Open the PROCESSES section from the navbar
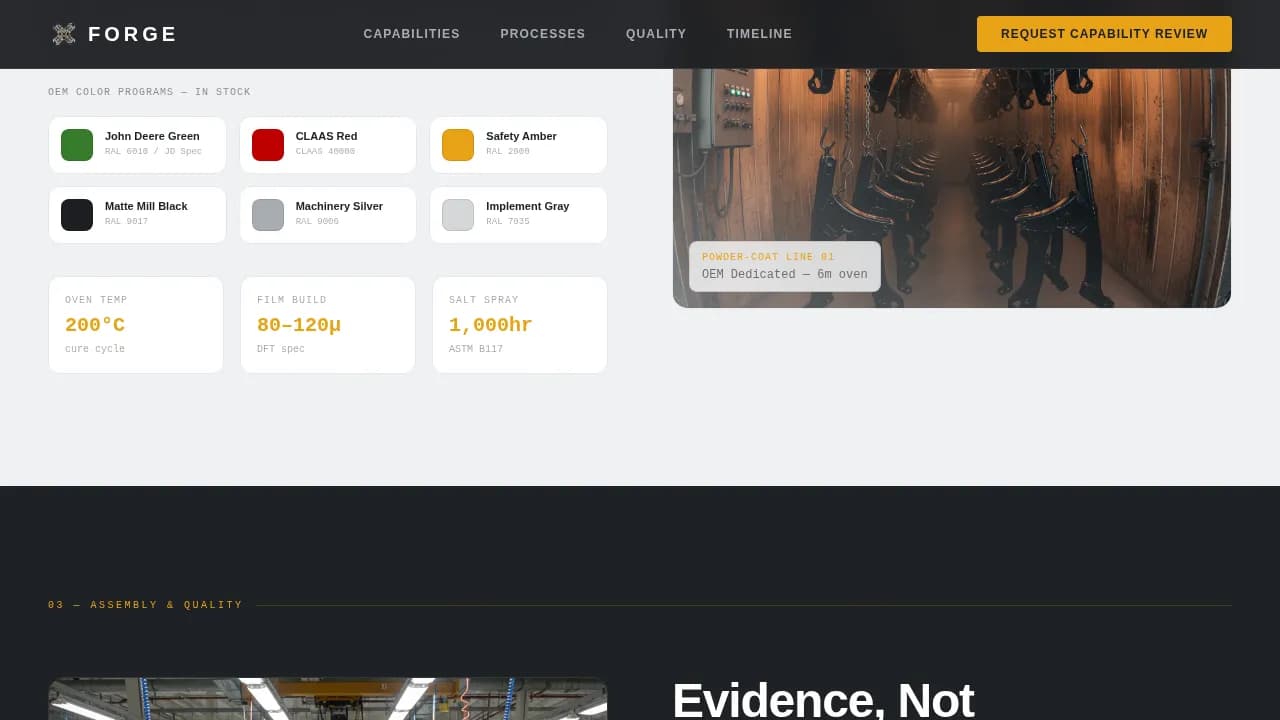Image resolution: width=1280 pixels, height=720 pixels. pos(543,33)
